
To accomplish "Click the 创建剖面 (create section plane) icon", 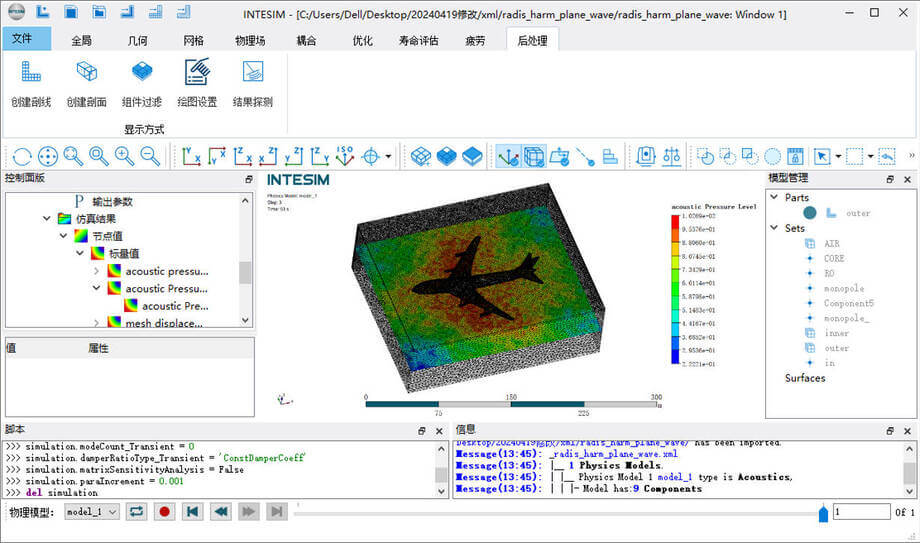I will pyautogui.click(x=86, y=74).
